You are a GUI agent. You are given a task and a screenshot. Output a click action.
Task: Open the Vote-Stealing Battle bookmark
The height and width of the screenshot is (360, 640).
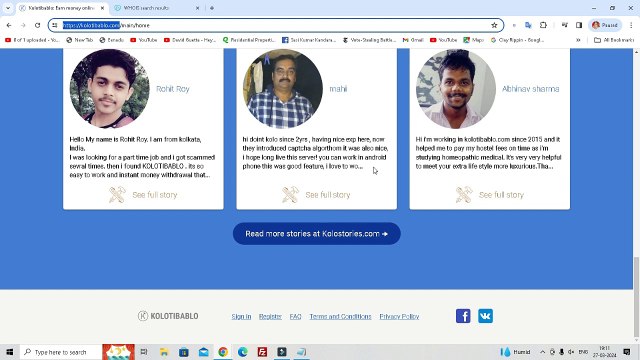369,40
